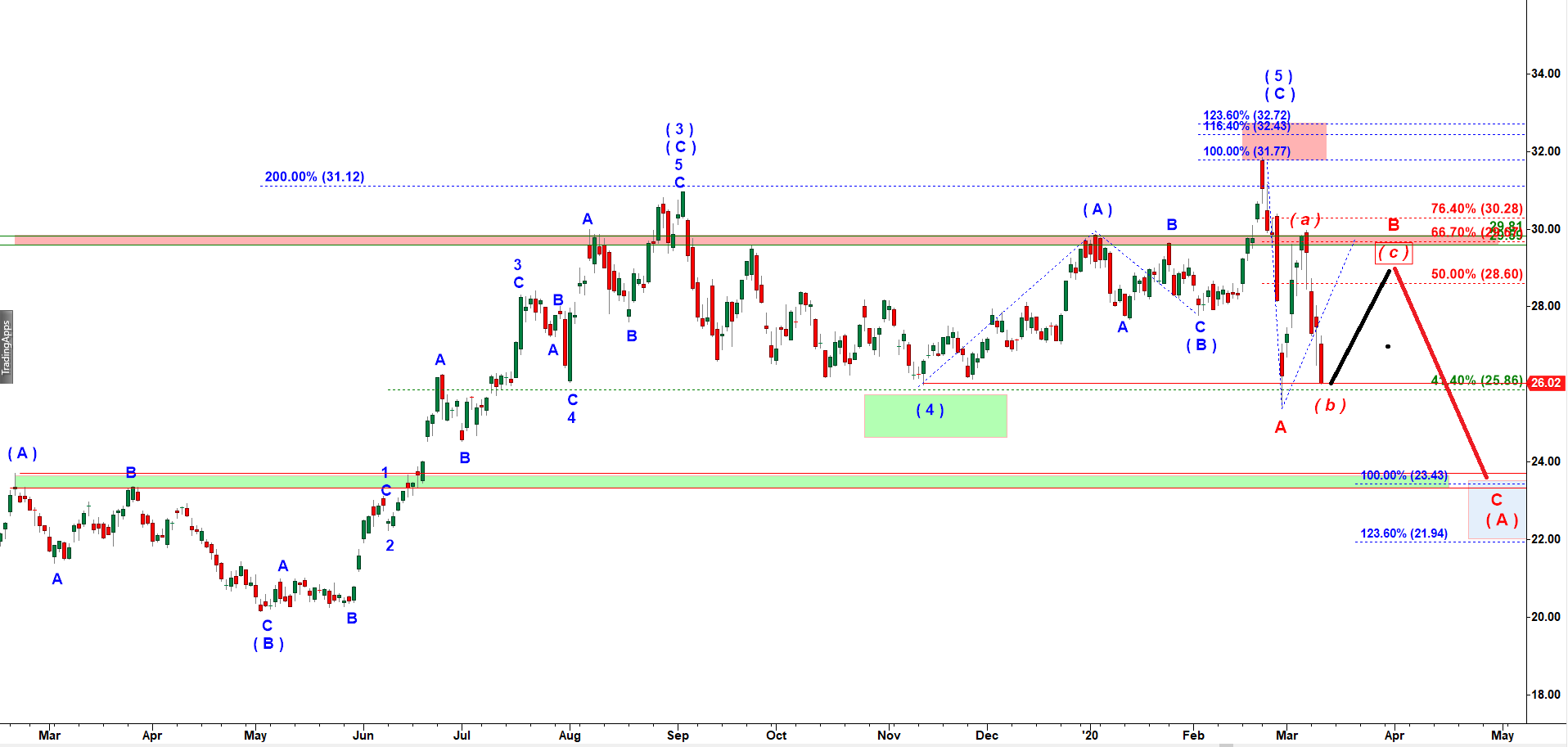Viewport: 1568px width, 747px height.
Task: Select the 100.00% (23.43) projection label
Action: (1404, 475)
